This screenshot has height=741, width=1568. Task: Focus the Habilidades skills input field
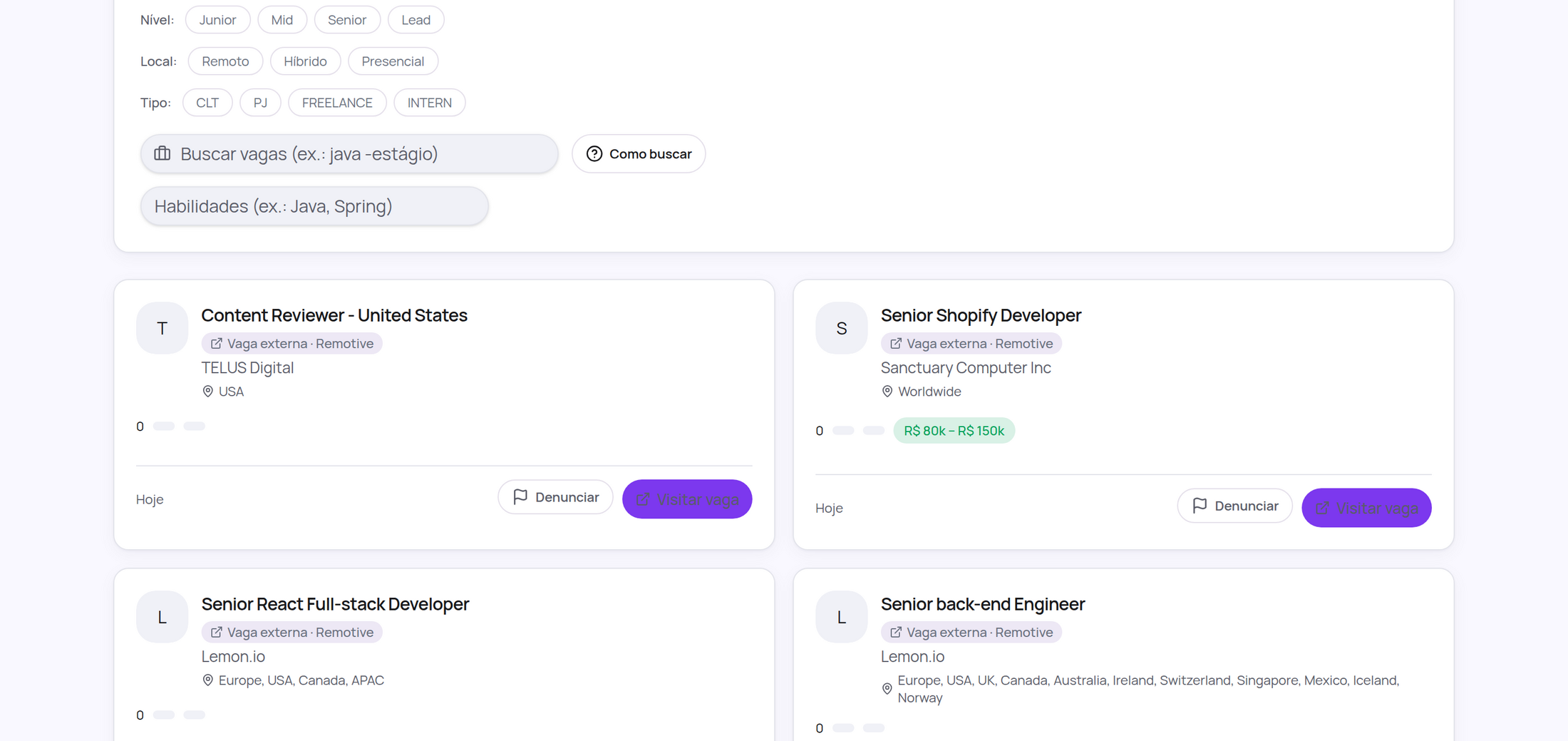pyautogui.click(x=314, y=206)
